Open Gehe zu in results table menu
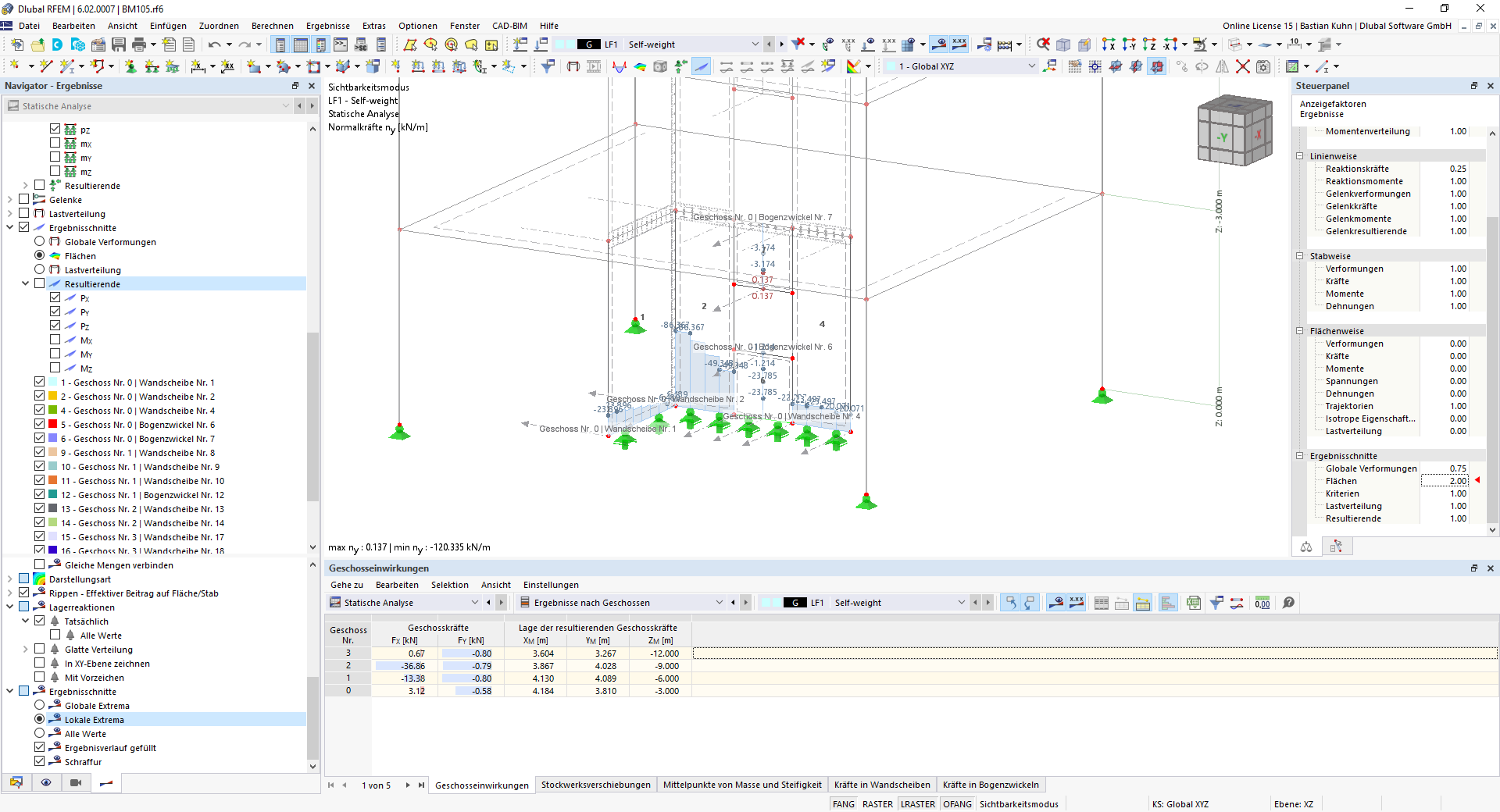1500x812 pixels. pos(347,585)
